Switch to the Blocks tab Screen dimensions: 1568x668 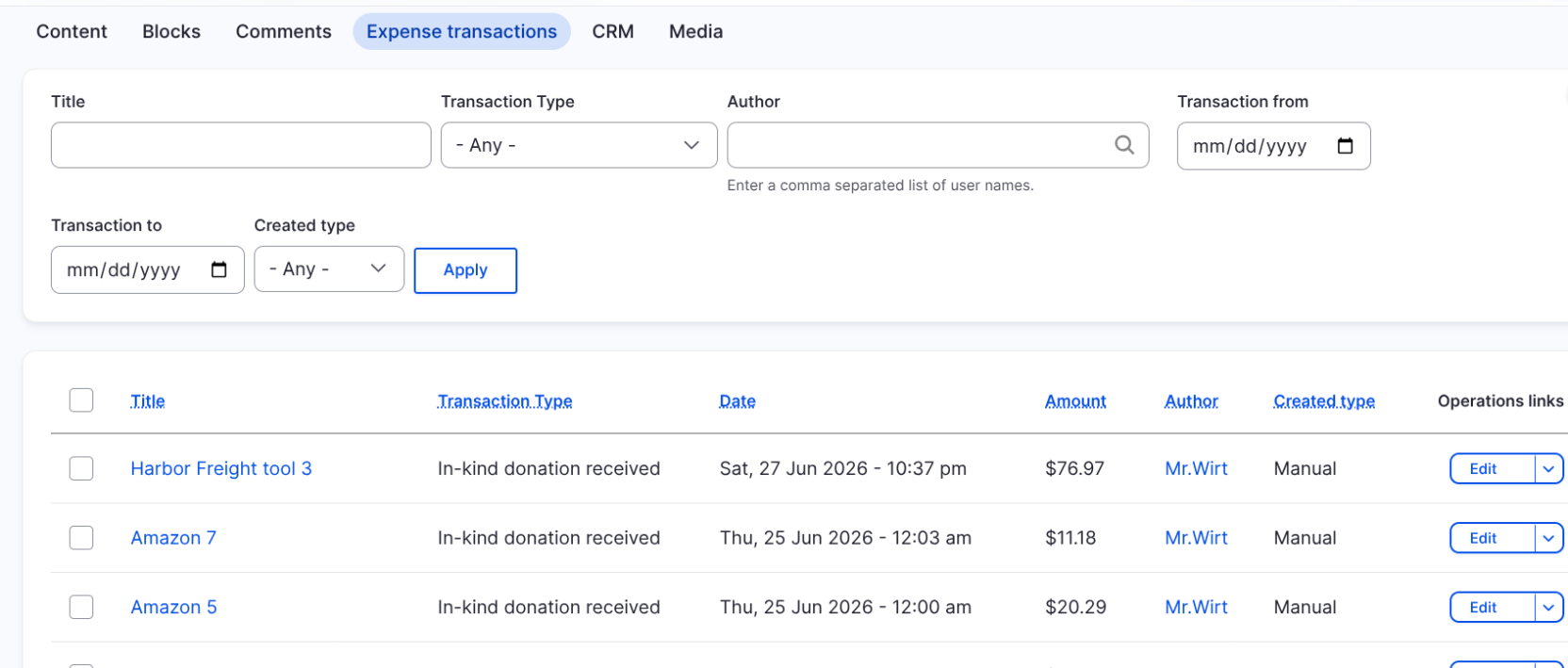171,31
